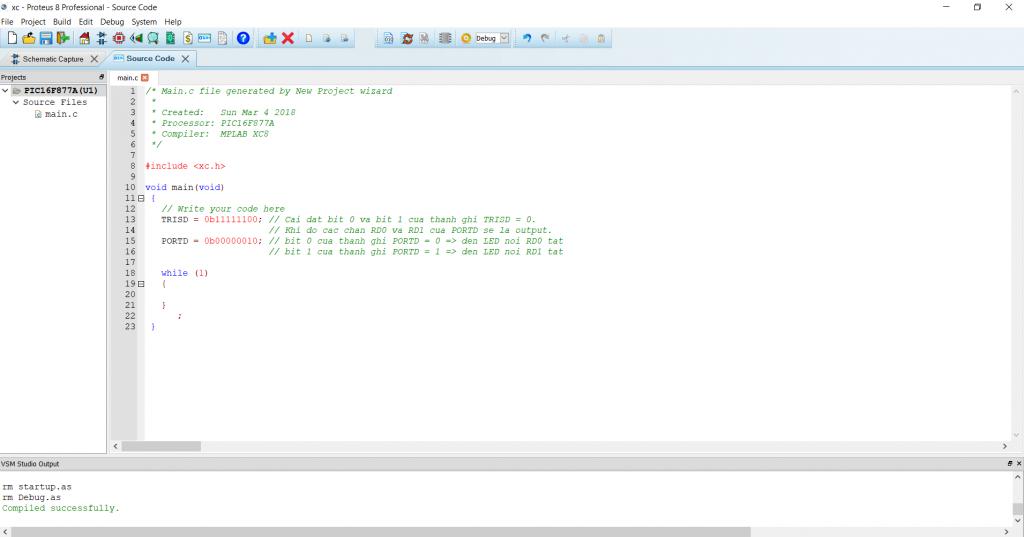The height and width of the screenshot is (537, 1024).
Task: Open the System menu
Action: click(144, 22)
